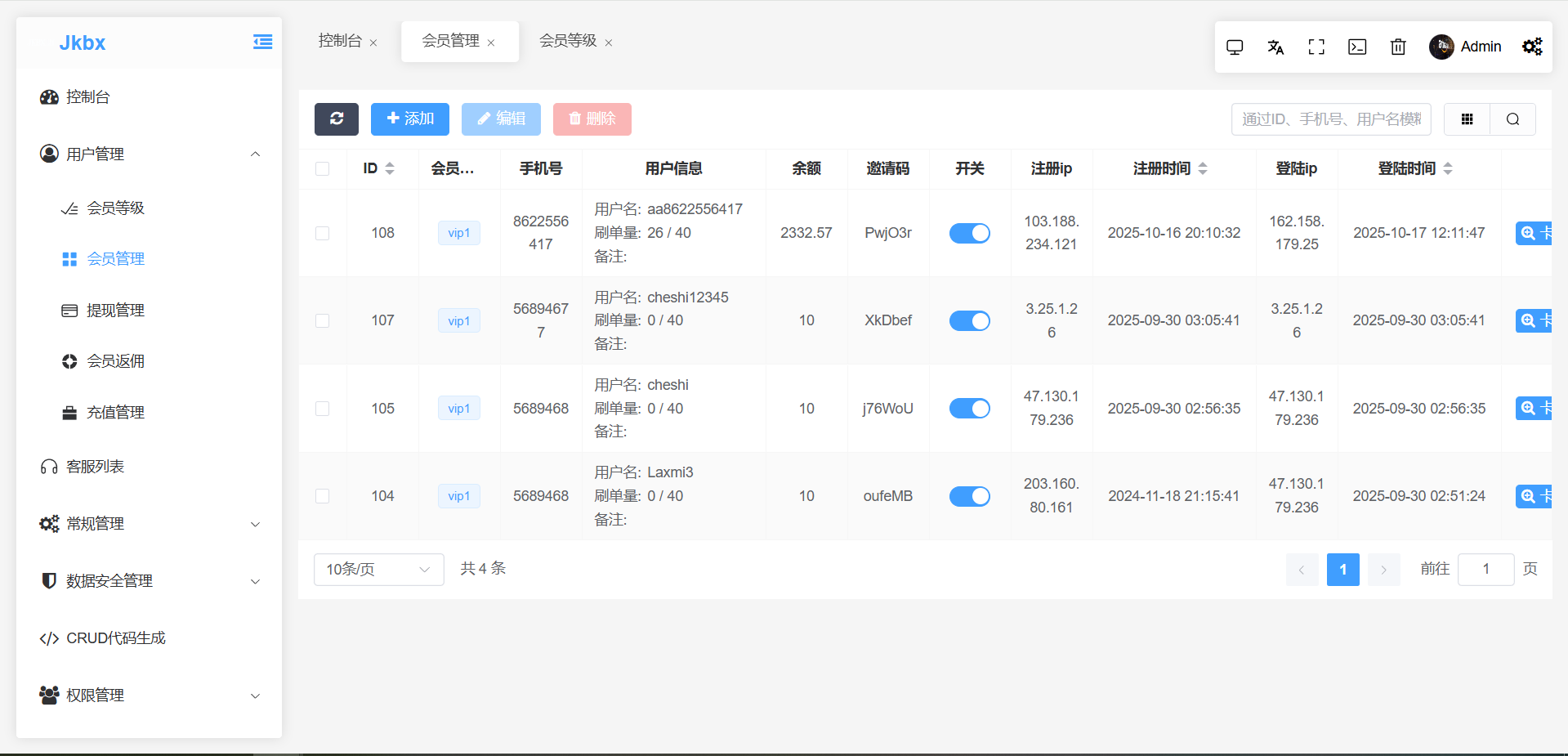This screenshot has height=756, width=1568.
Task: Open the language translation icon
Action: pos(1275,47)
